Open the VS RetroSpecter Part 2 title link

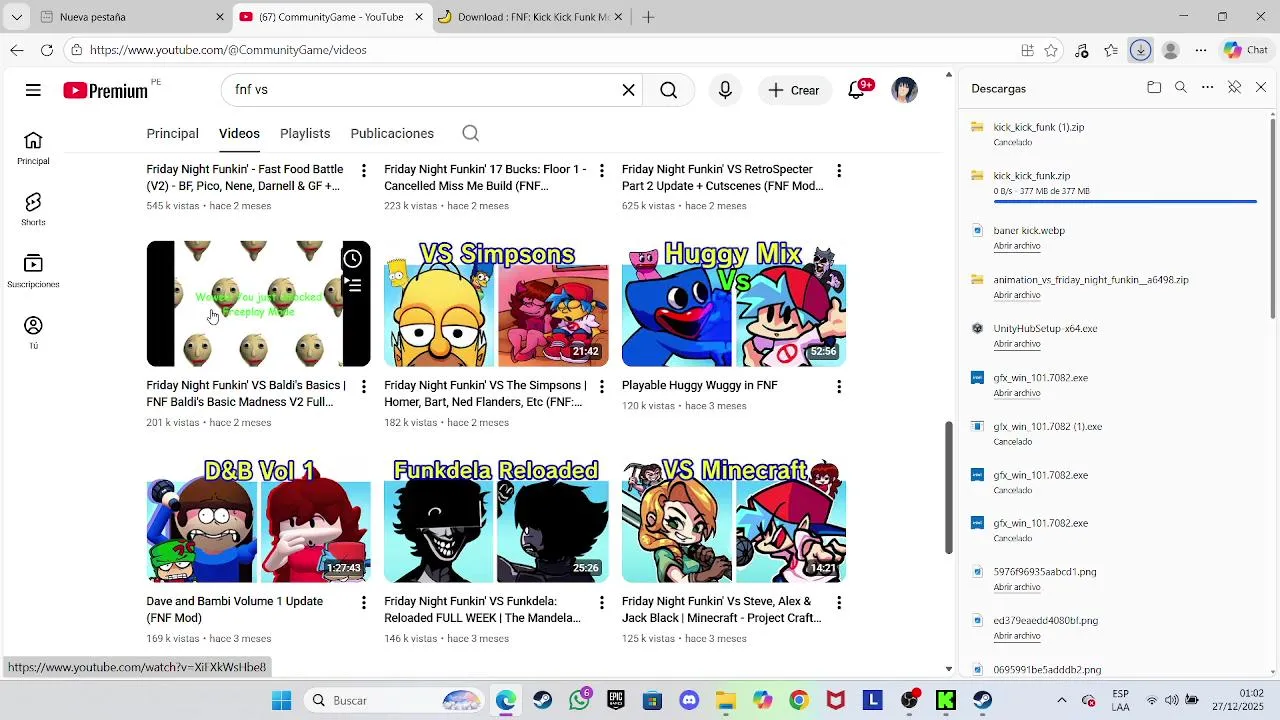pos(722,178)
